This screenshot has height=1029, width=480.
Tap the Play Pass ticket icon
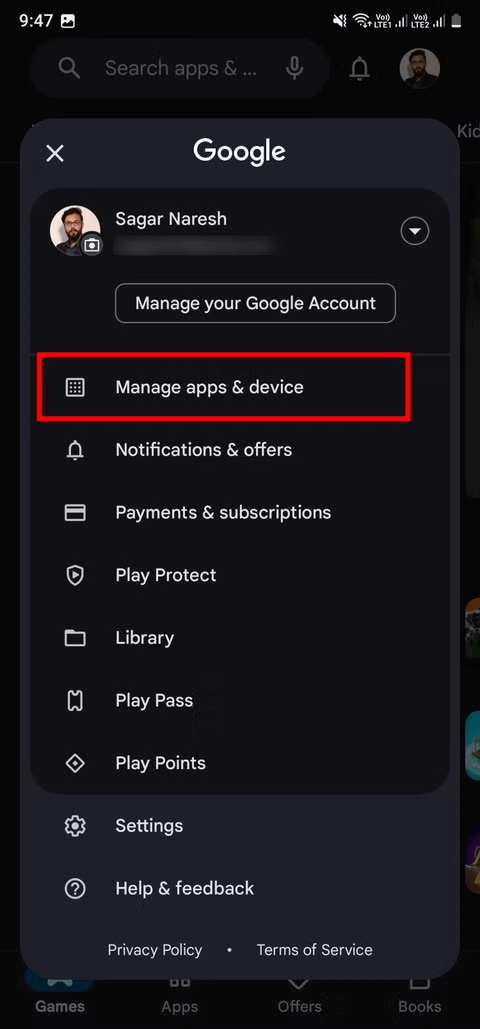click(x=75, y=701)
